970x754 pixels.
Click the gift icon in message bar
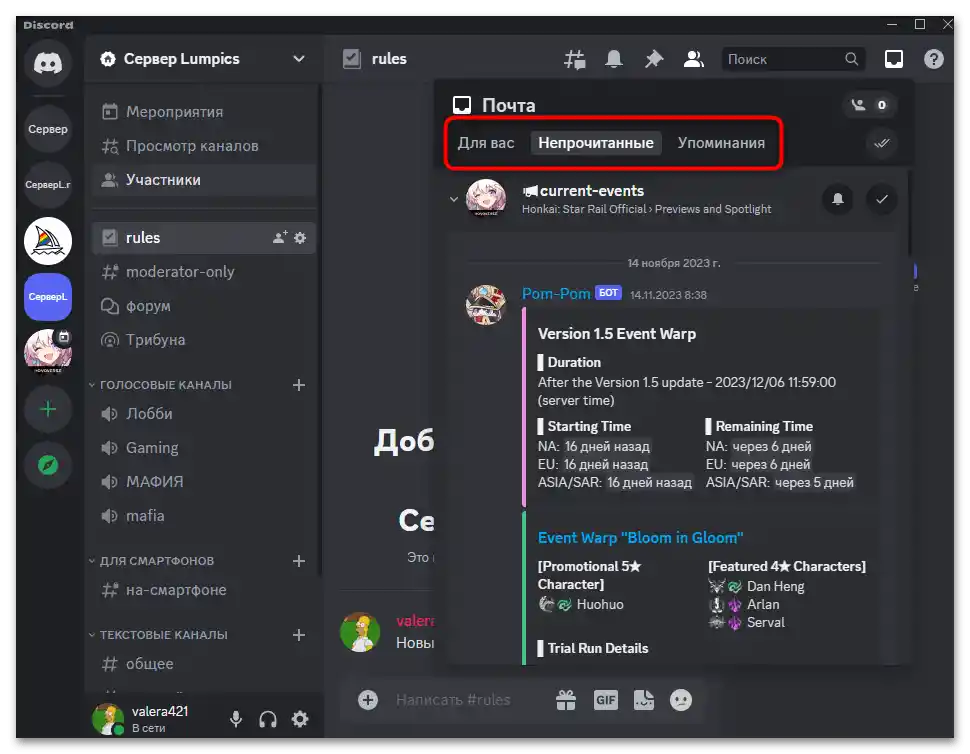[x=565, y=700]
